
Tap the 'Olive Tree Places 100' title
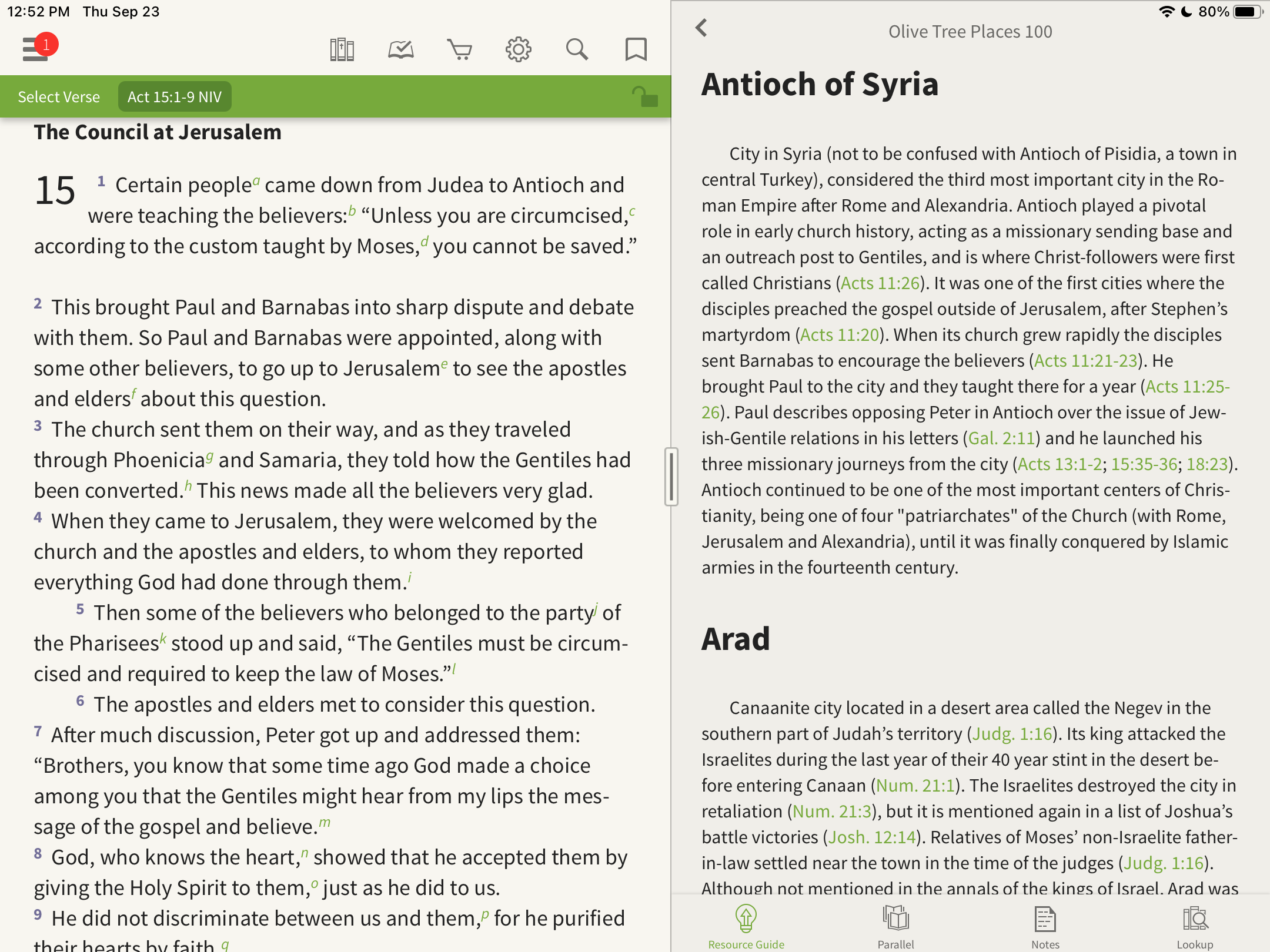pyautogui.click(x=970, y=32)
